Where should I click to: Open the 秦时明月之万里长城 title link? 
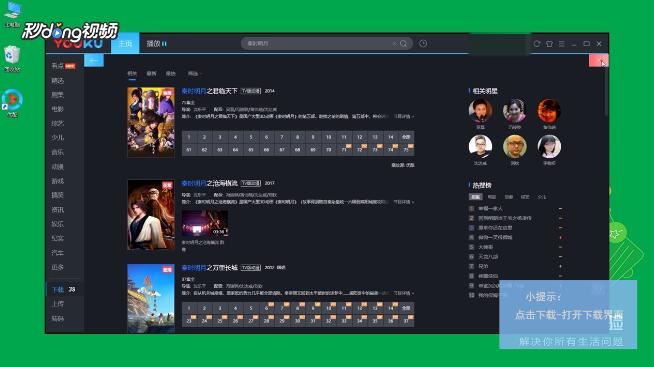[209, 267]
